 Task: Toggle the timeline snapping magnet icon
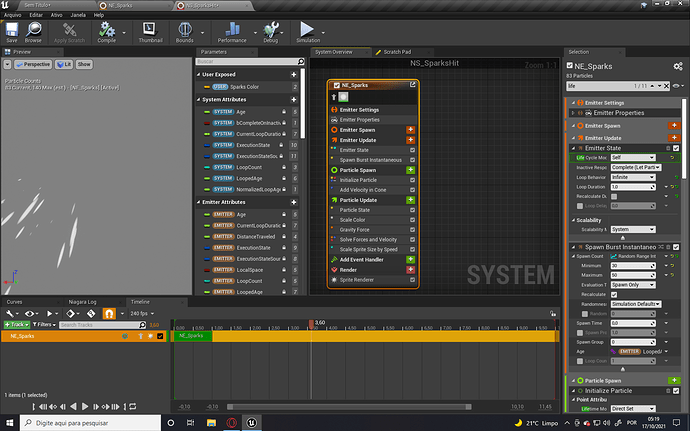pyautogui.click(x=109, y=313)
